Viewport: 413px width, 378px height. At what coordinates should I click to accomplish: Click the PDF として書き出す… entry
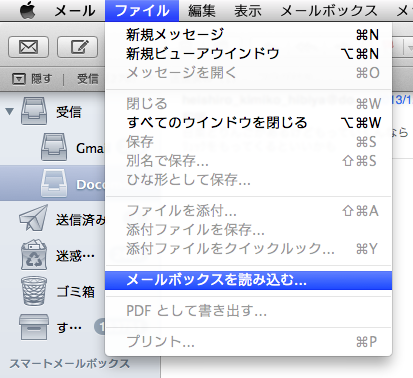pos(248,311)
